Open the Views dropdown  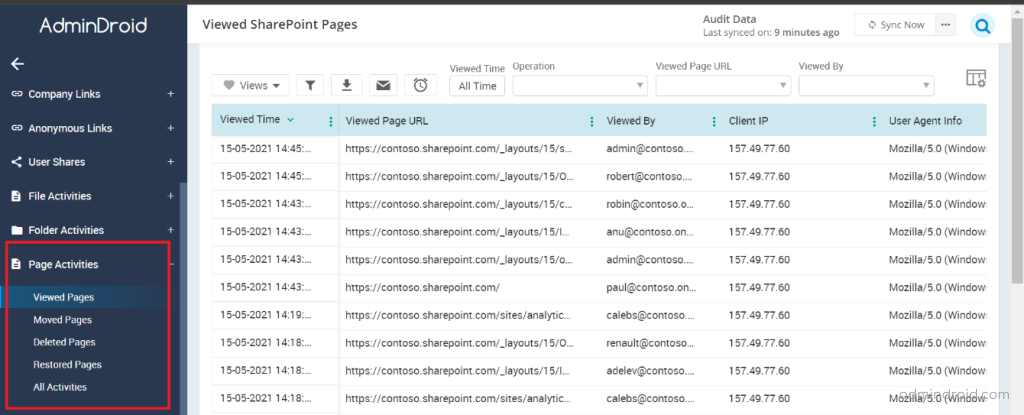[x=251, y=85]
